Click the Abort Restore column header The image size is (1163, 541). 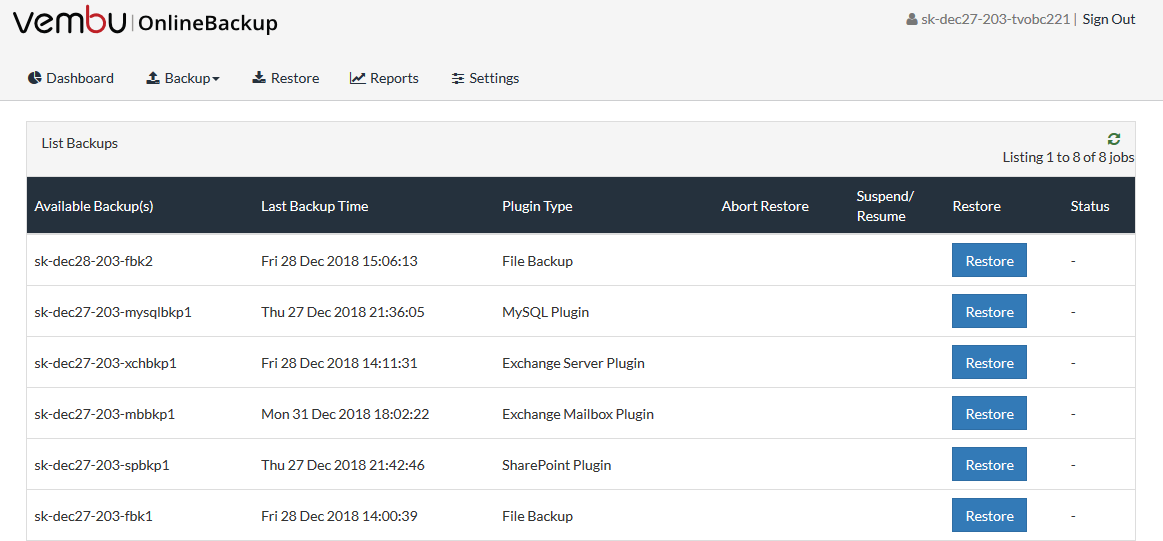765,206
